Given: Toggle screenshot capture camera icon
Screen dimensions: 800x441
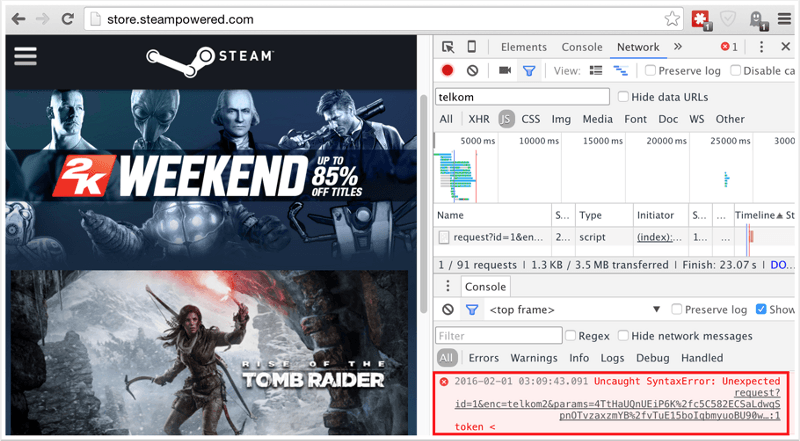Looking at the screenshot, I should (x=505, y=70).
